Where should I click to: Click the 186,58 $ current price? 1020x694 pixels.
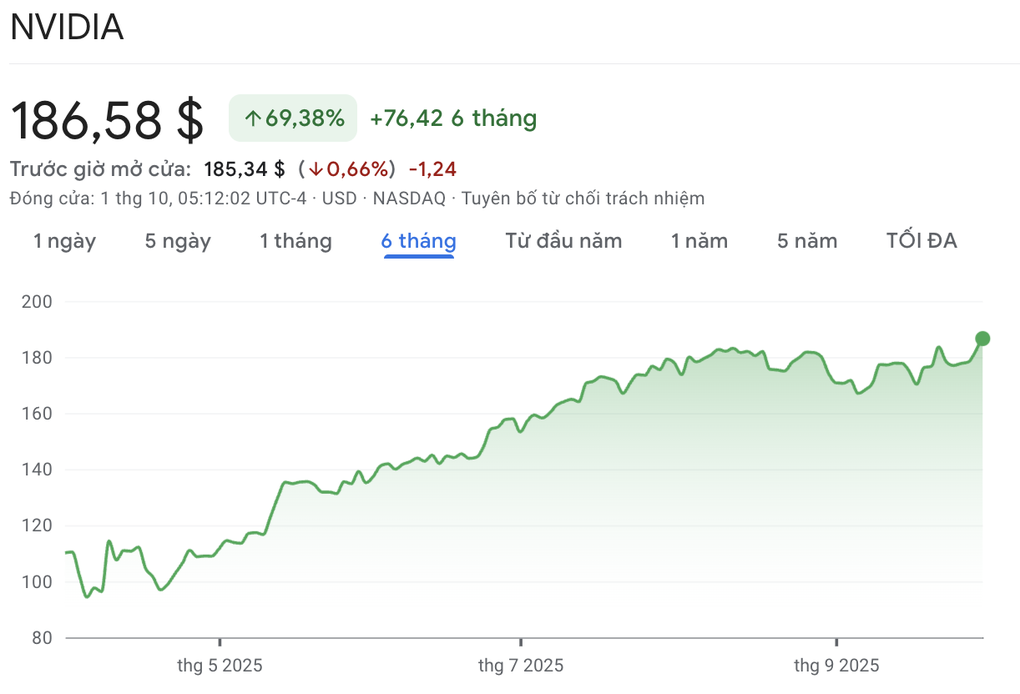click(107, 120)
